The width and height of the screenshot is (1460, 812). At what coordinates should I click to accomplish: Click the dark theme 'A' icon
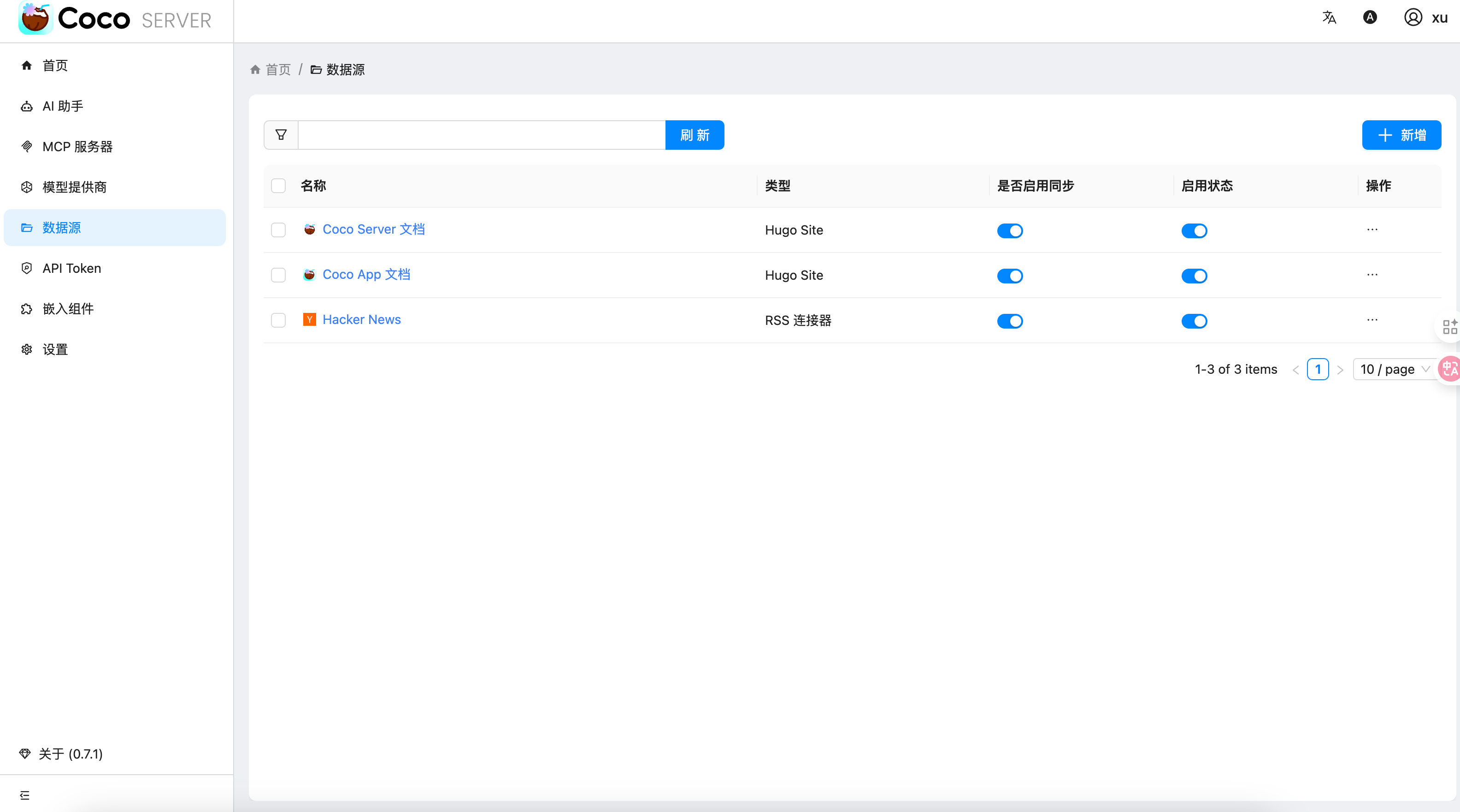click(x=1369, y=18)
